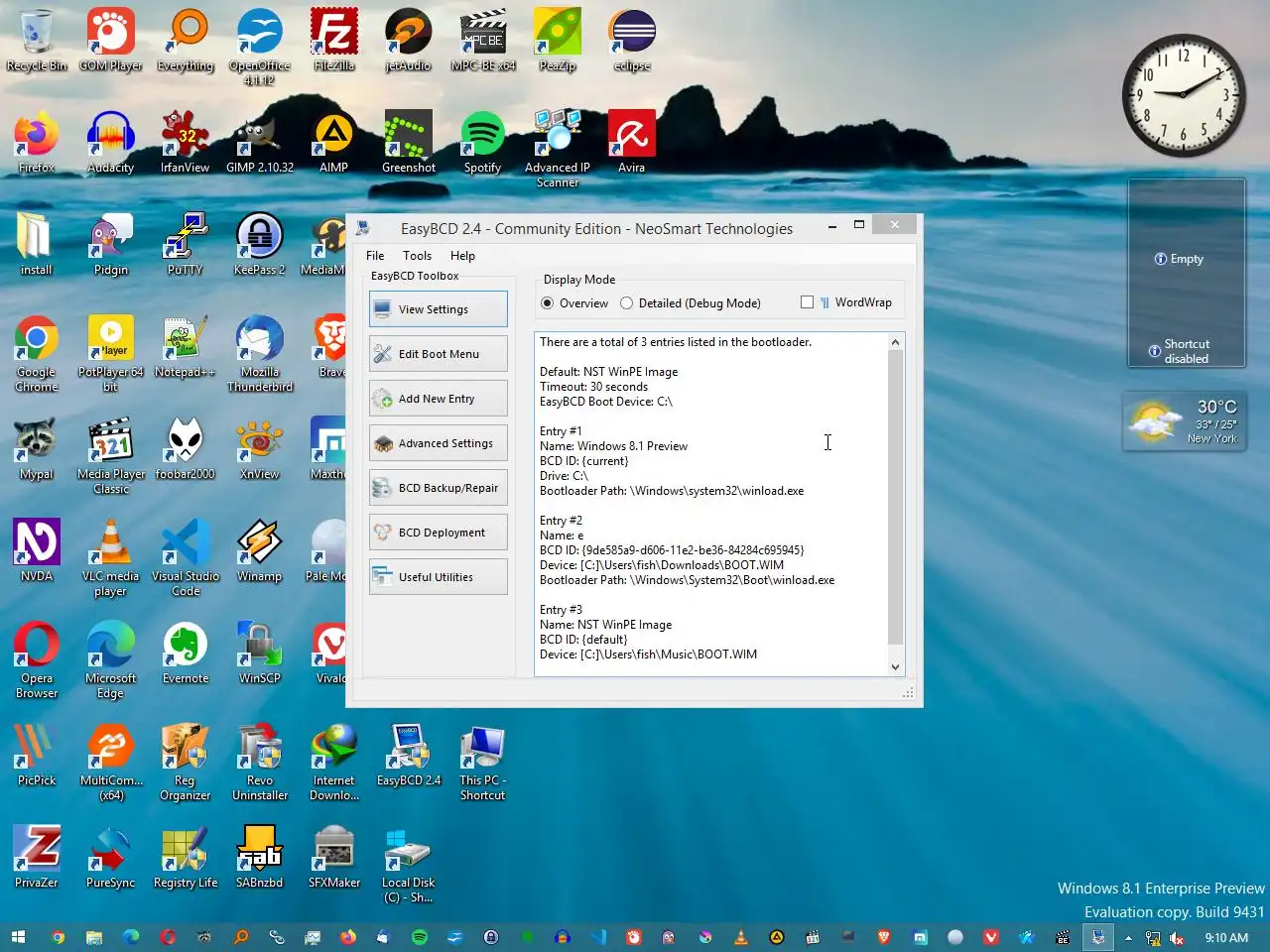Open the OpenOffice 4.1.12 desktop shortcut

point(260,48)
